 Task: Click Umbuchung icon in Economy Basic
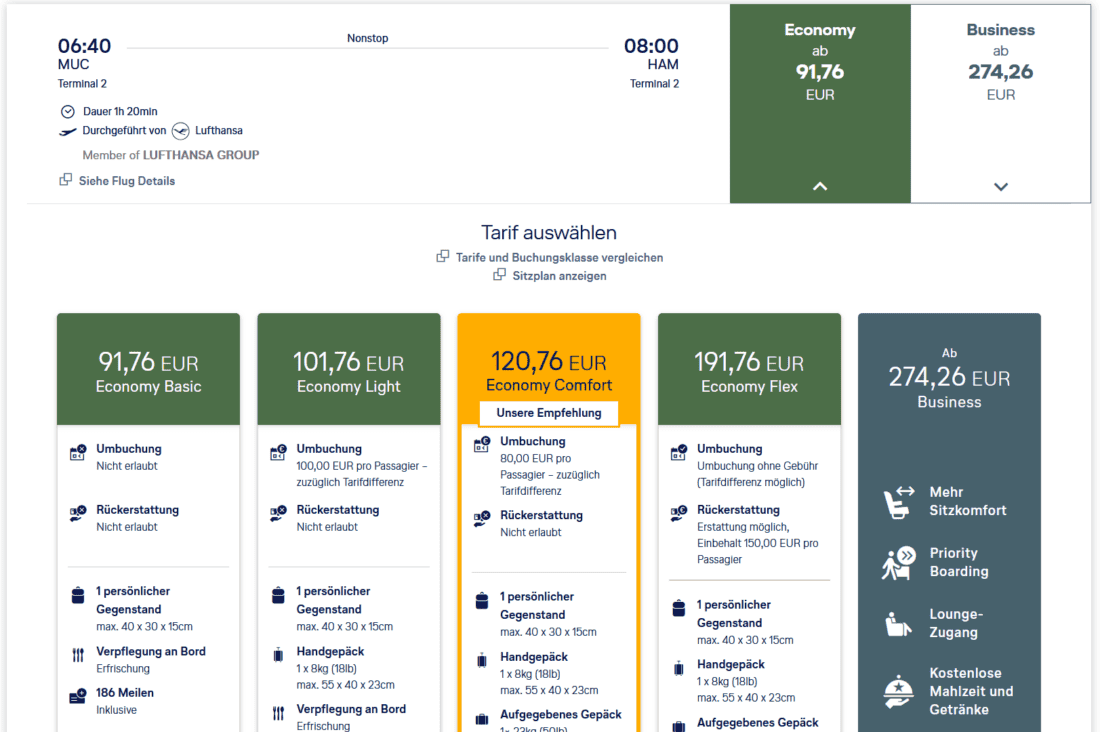[78, 453]
